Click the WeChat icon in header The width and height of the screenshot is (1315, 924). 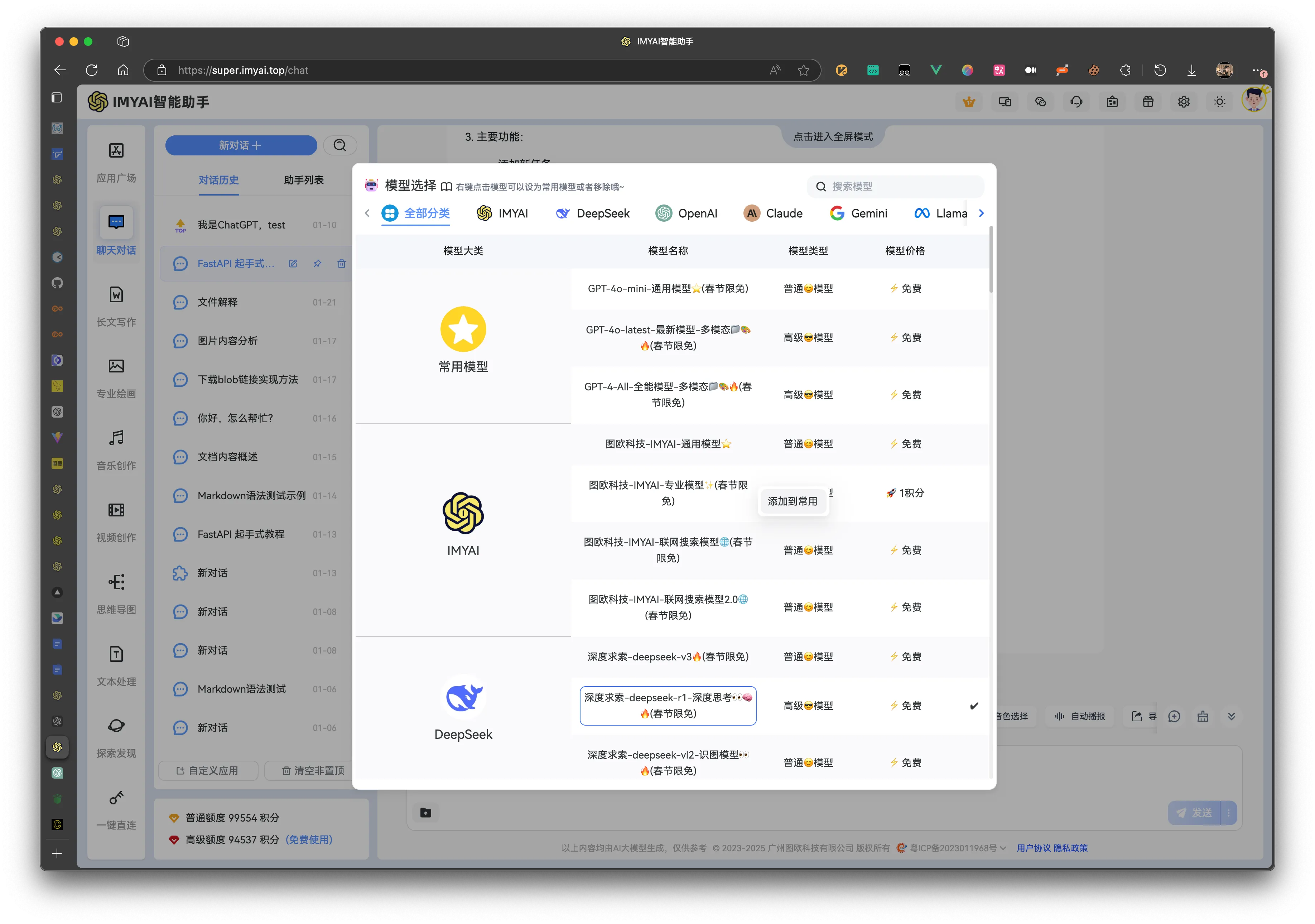1041,102
